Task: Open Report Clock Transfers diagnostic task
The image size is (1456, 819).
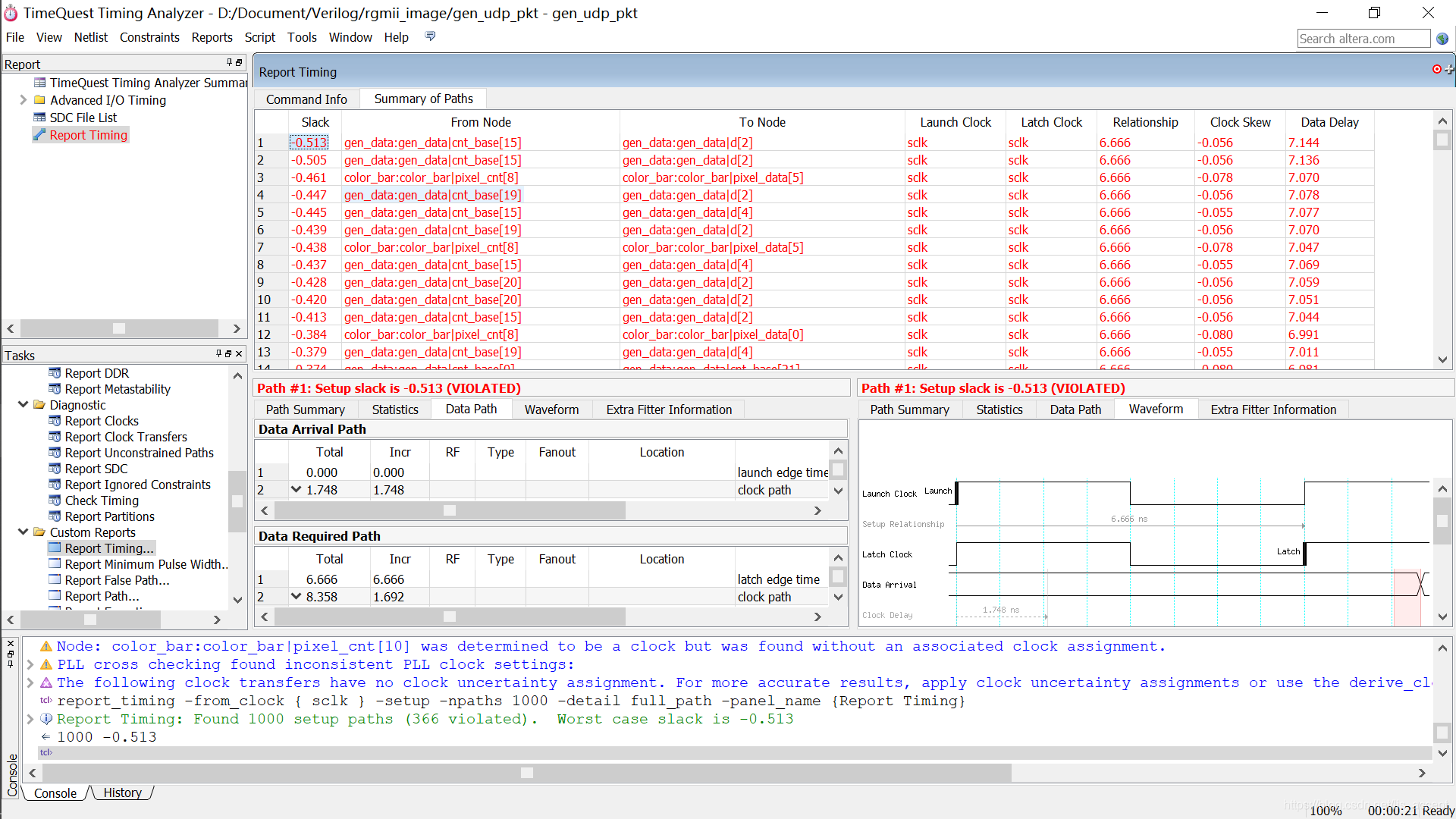Action: 126,437
